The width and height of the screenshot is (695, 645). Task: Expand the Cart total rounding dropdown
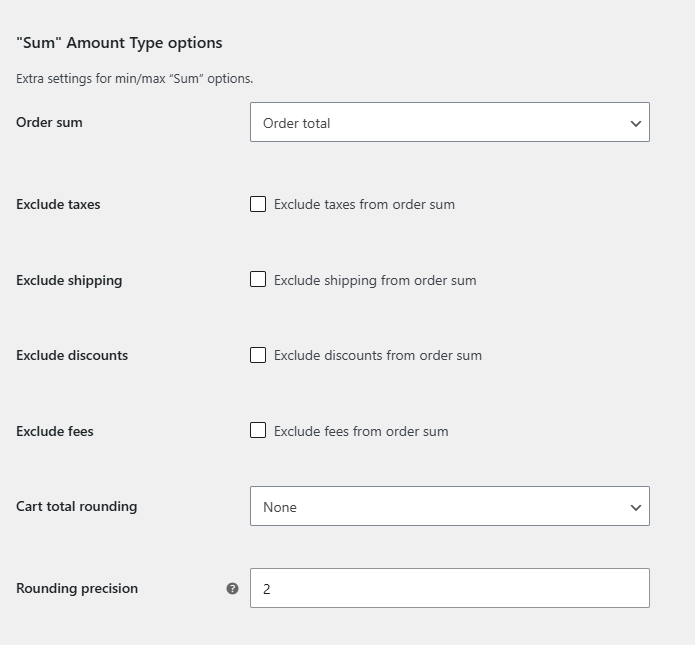(450, 506)
